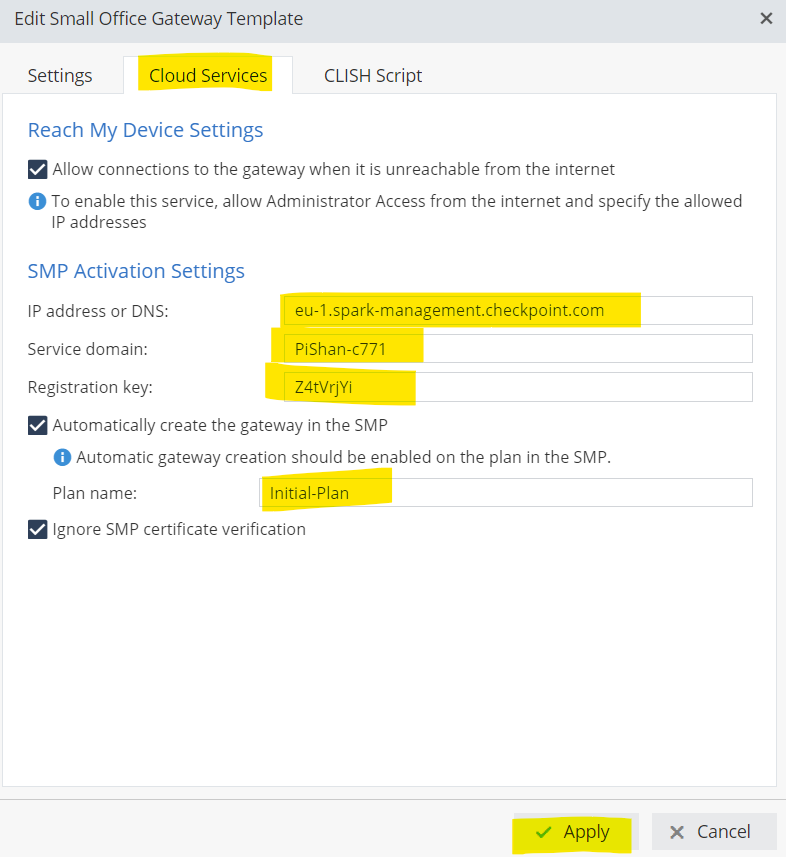Click the 'Plan name:' label
This screenshot has width=786, height=857.
[x=94, y=493]
